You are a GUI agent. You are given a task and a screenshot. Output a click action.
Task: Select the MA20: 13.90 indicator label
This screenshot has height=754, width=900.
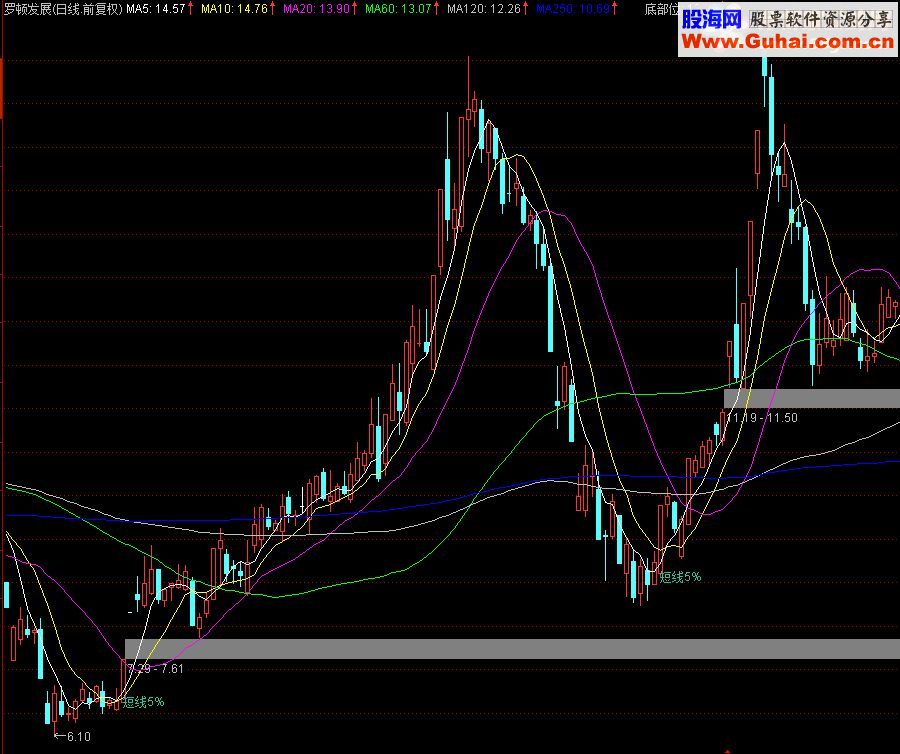click(316, 9)
